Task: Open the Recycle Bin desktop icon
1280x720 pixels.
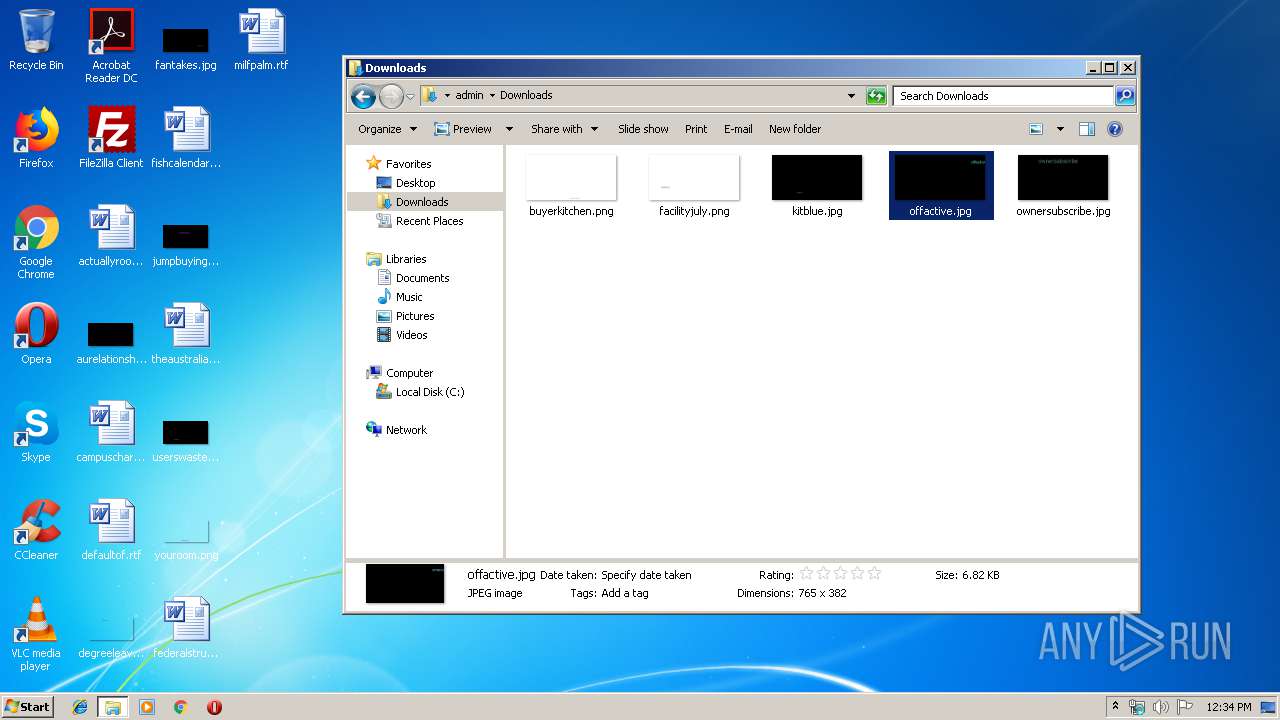Action: (36, 40)
